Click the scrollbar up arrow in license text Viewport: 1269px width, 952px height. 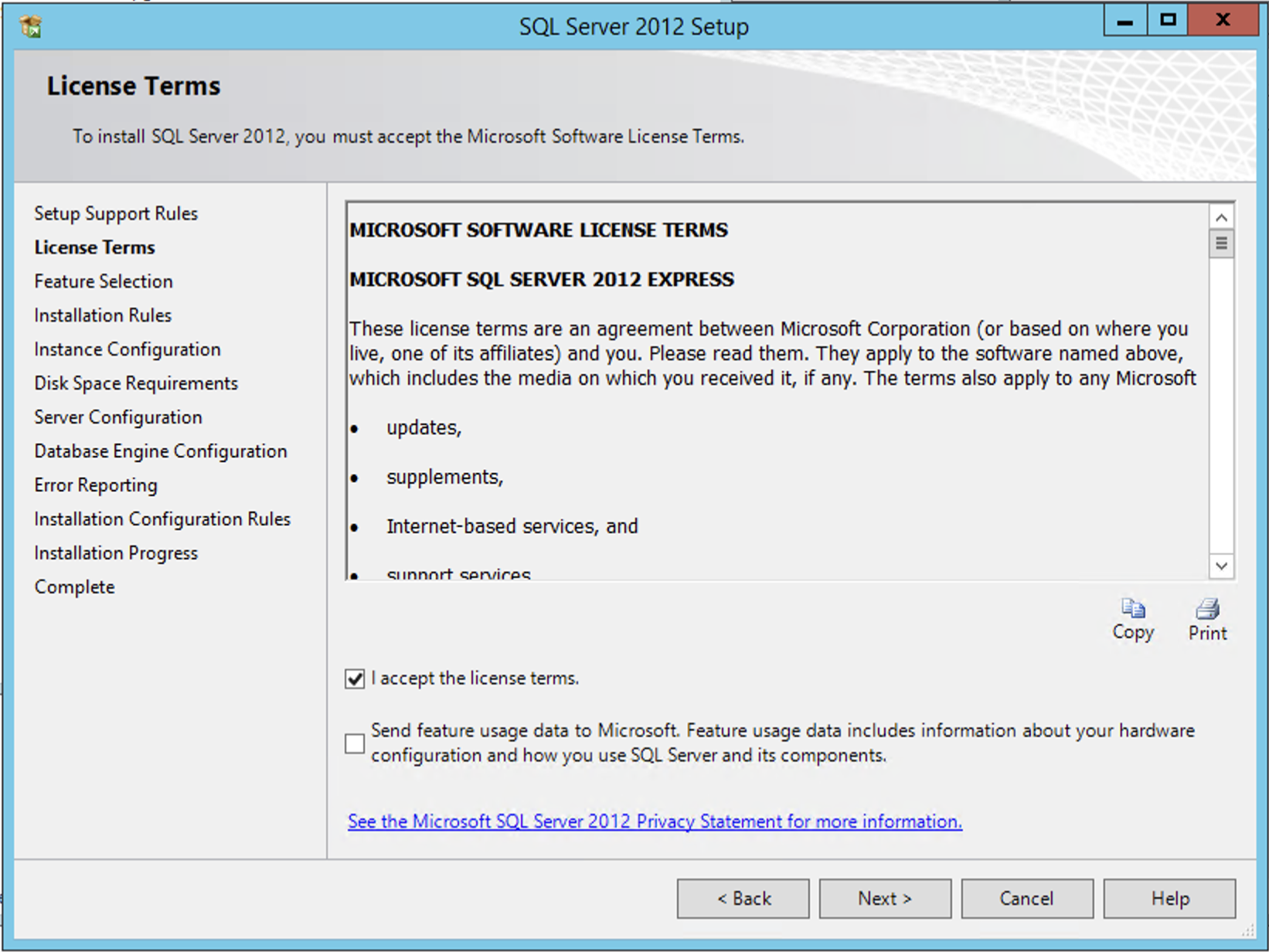1222,217
